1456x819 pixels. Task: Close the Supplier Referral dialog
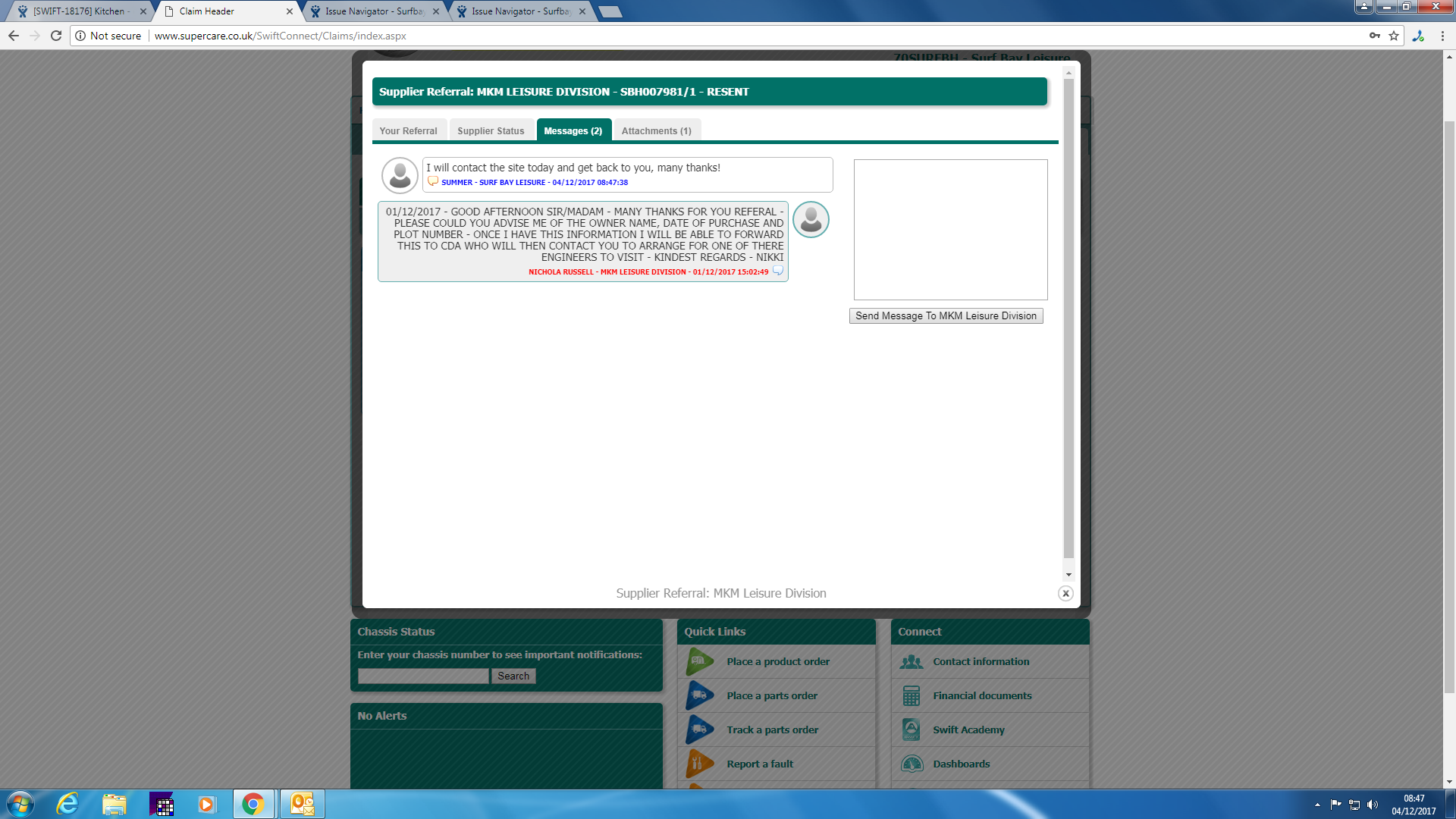pos(1065,594)
